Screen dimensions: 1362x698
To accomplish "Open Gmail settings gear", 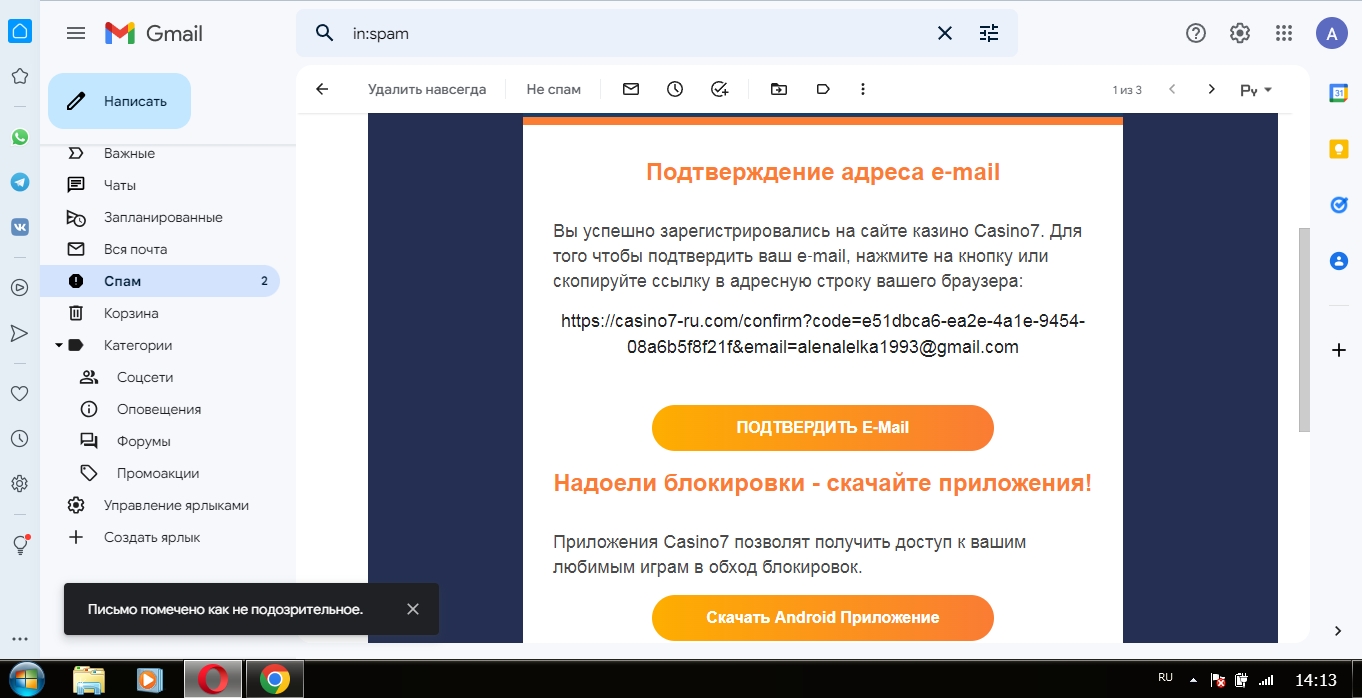I will pyautogui.click(x=1240, y=33).
